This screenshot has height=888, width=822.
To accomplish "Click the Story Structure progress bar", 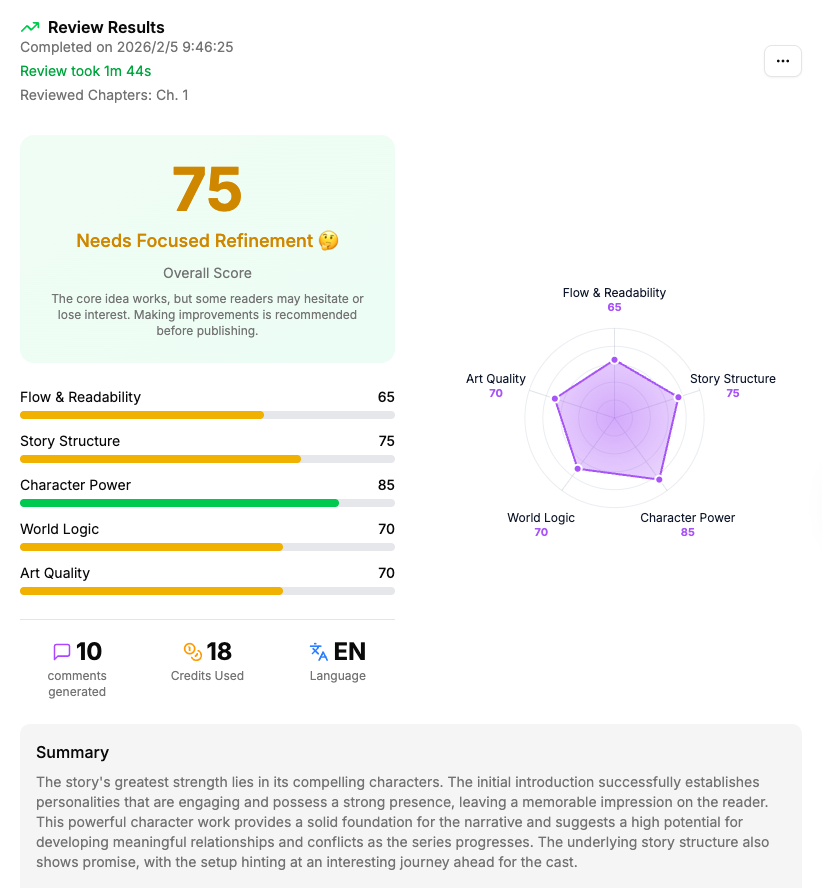I will tap(207, 458).
